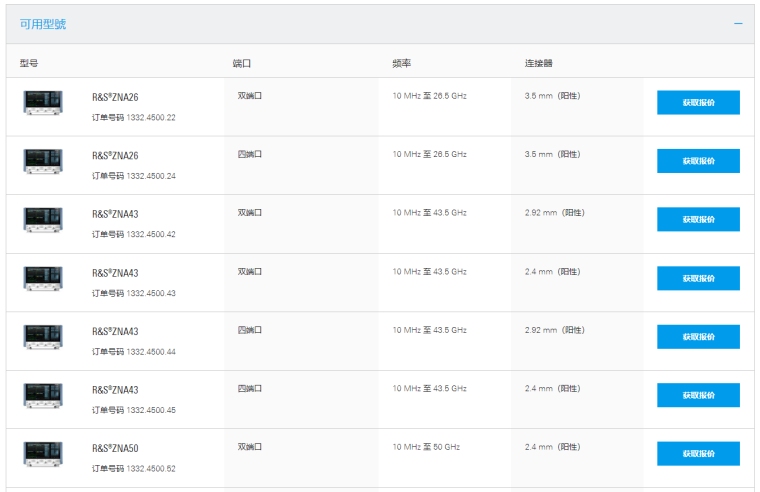
Task: Click 获取报价 for order number 1332.4500.24
Action: click(698, 161)
